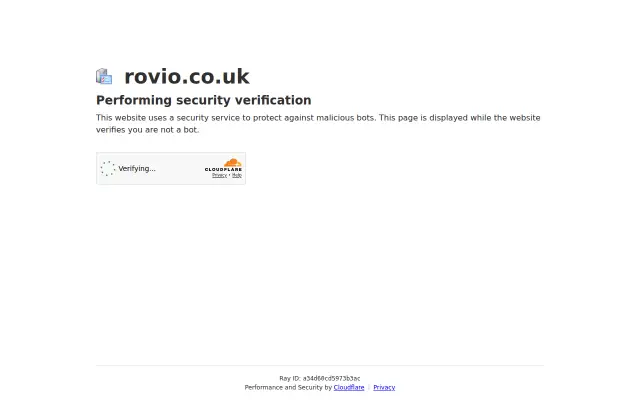
Task: Click the Ray ID value in footer
Action: 331,378
